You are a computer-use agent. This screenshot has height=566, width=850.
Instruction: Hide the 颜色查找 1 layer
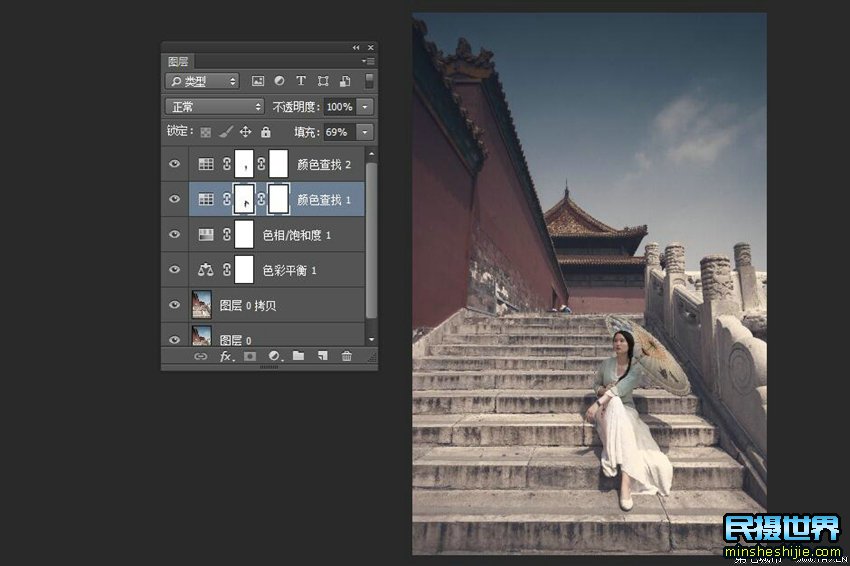pos(175,199)
